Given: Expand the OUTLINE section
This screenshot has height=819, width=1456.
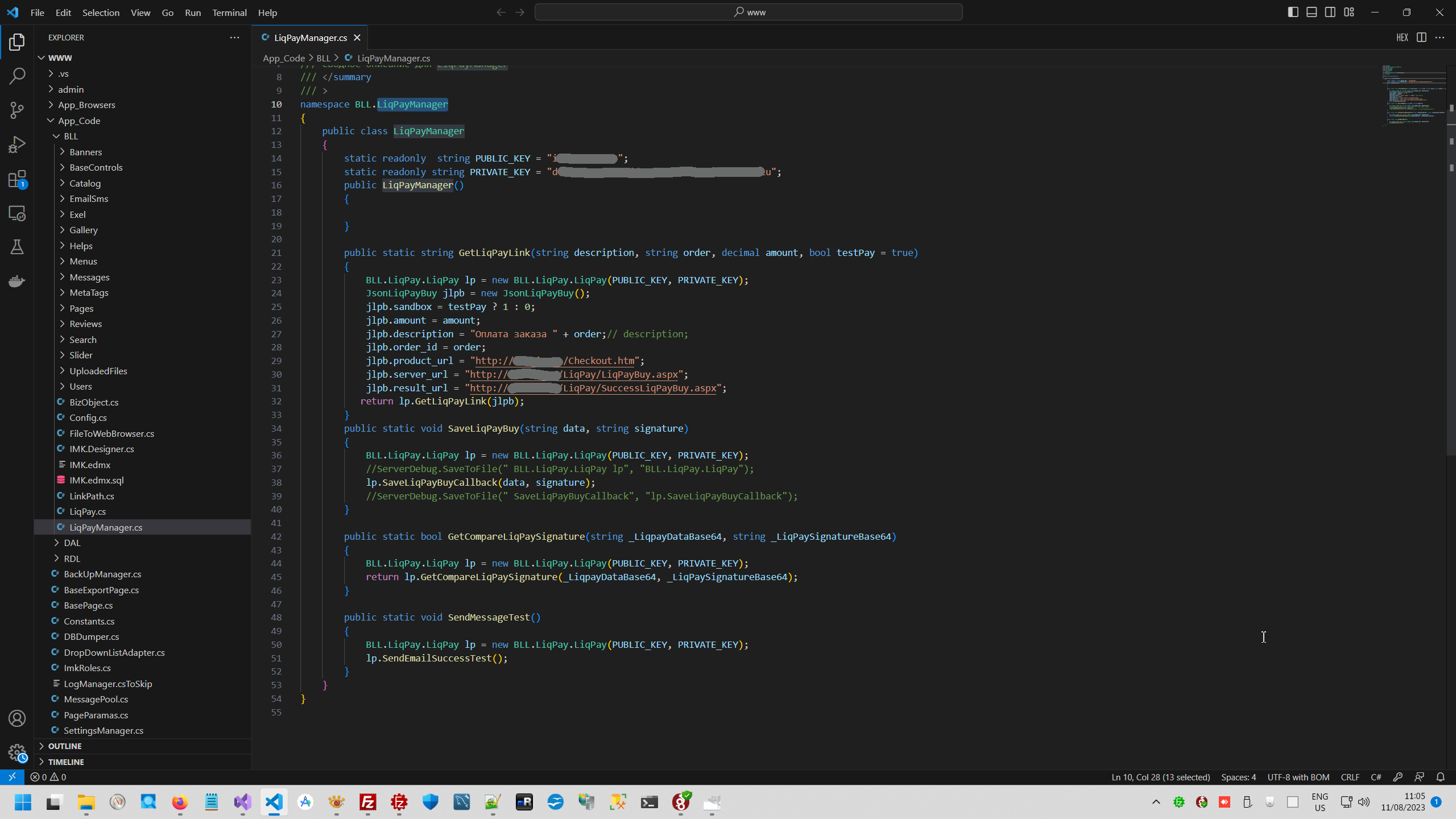Looking at the screenshot, I should [x=65, y=746].
